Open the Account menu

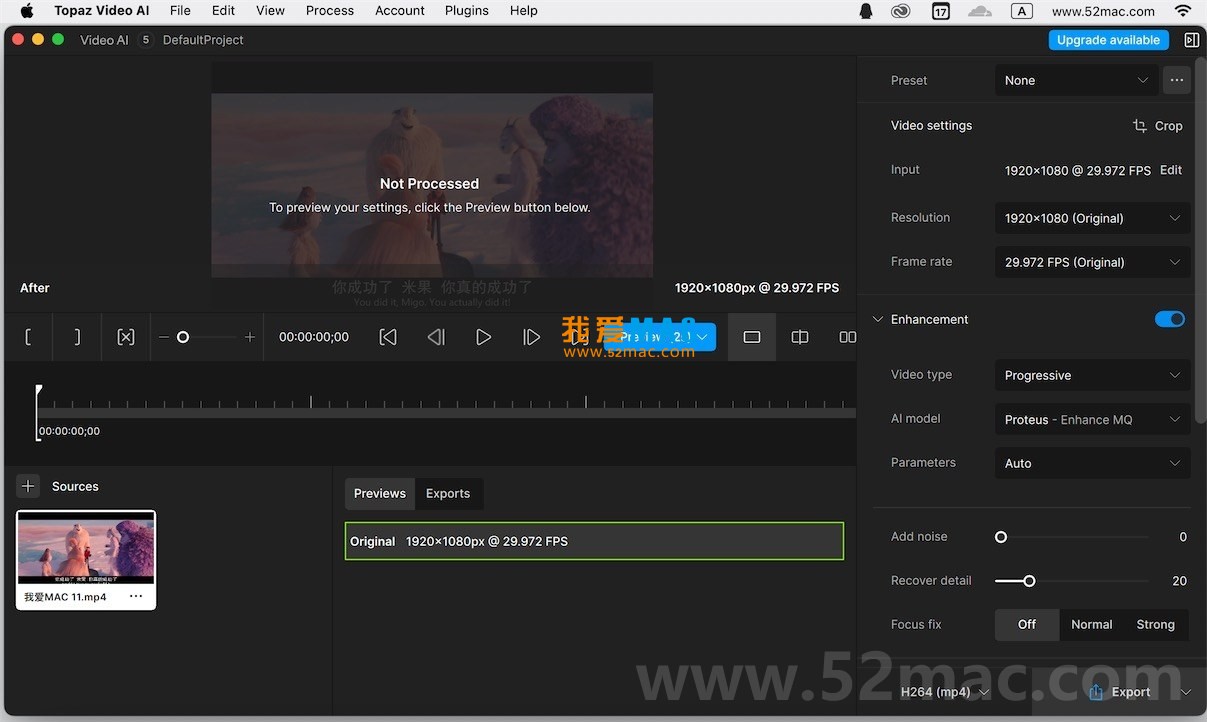click(x=400, y=11)
